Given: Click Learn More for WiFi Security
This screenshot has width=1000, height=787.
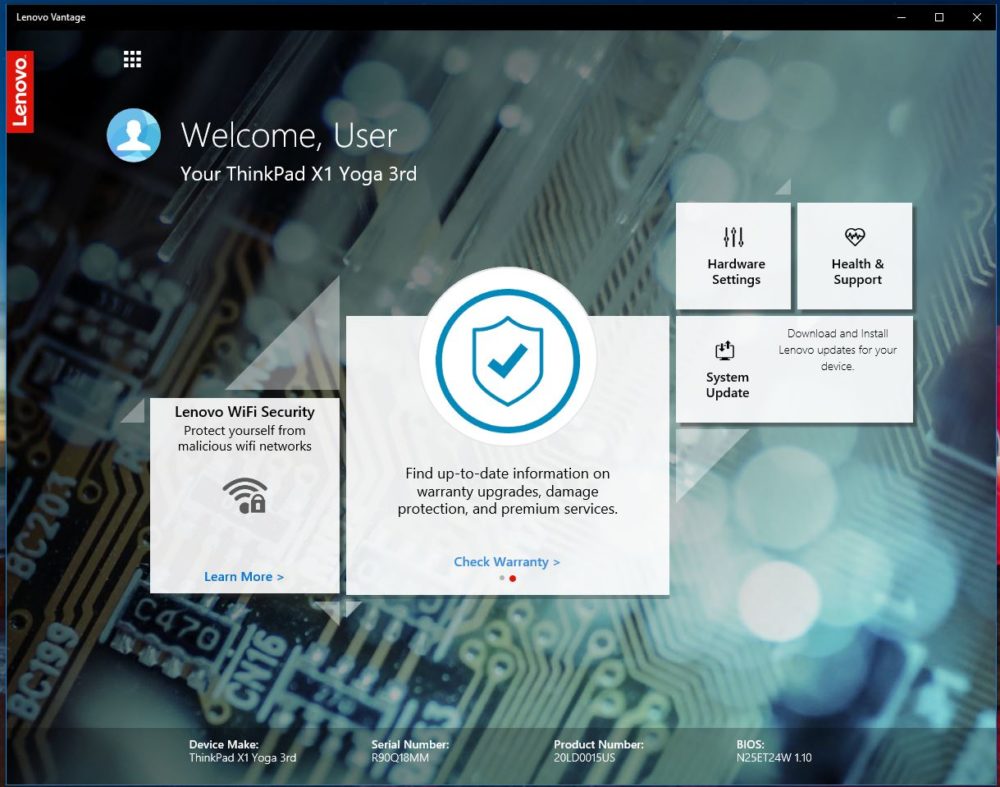Looking at the screenshot, I should tap(244, 577).
